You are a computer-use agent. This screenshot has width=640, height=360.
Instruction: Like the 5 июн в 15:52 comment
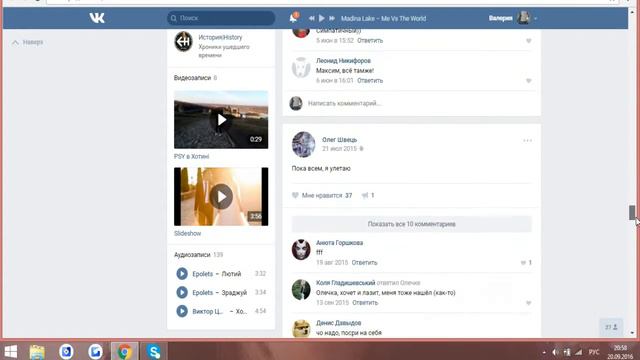click(x=529, y=41)
